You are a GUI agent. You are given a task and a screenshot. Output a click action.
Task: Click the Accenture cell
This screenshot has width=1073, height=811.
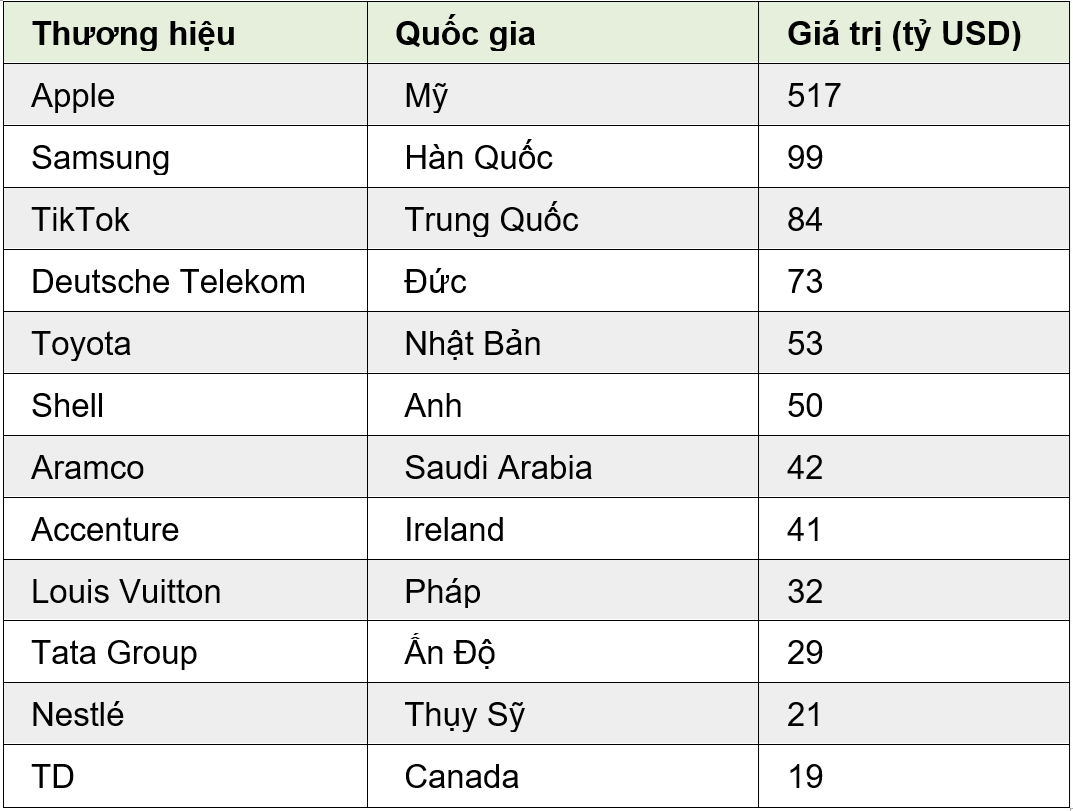pyautogui.click(x=105, y=530)
